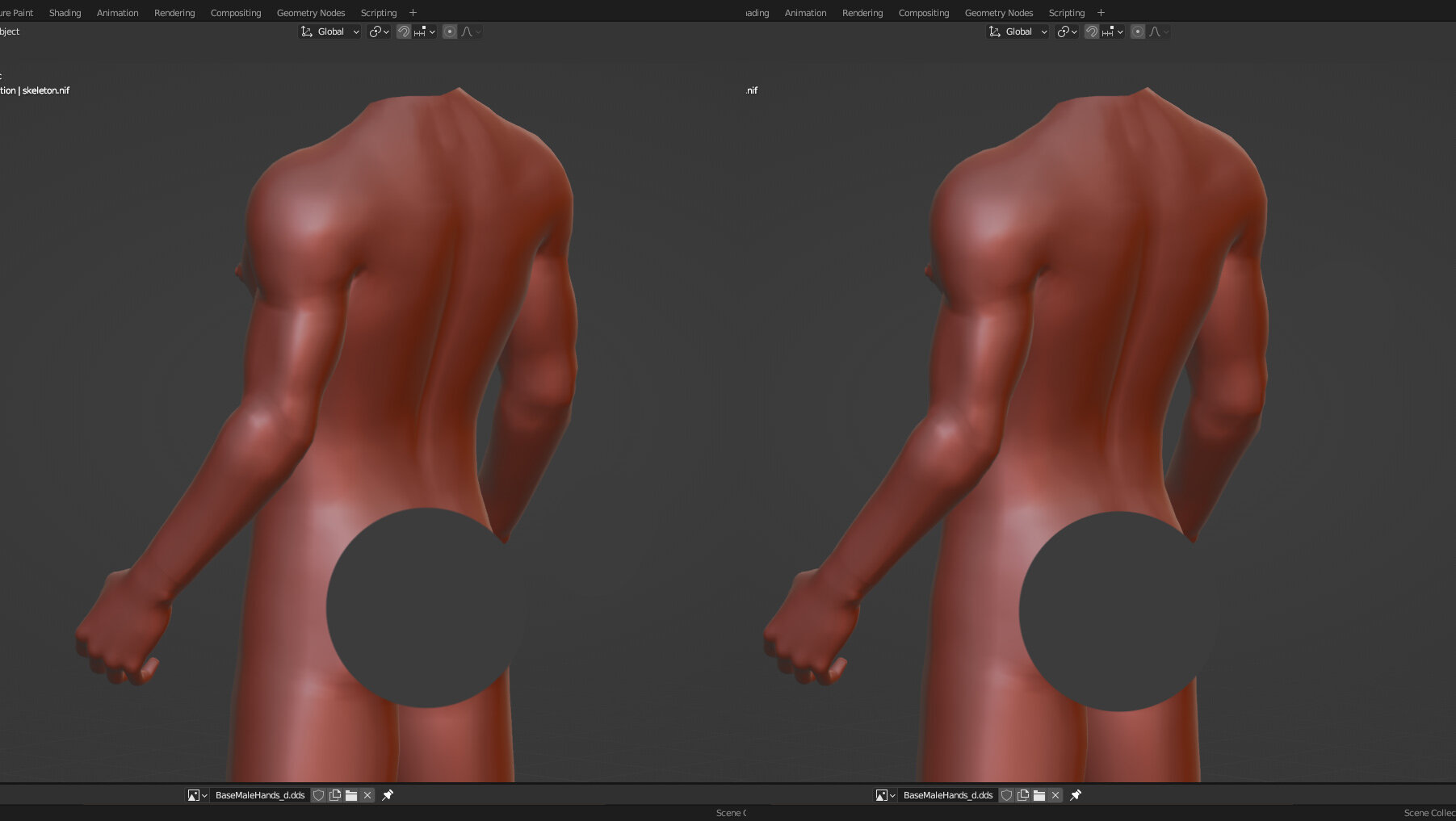Edit image name BaseMaleHands_d.dds, left window
This screenshot has width=1456, height=821.
260,795
